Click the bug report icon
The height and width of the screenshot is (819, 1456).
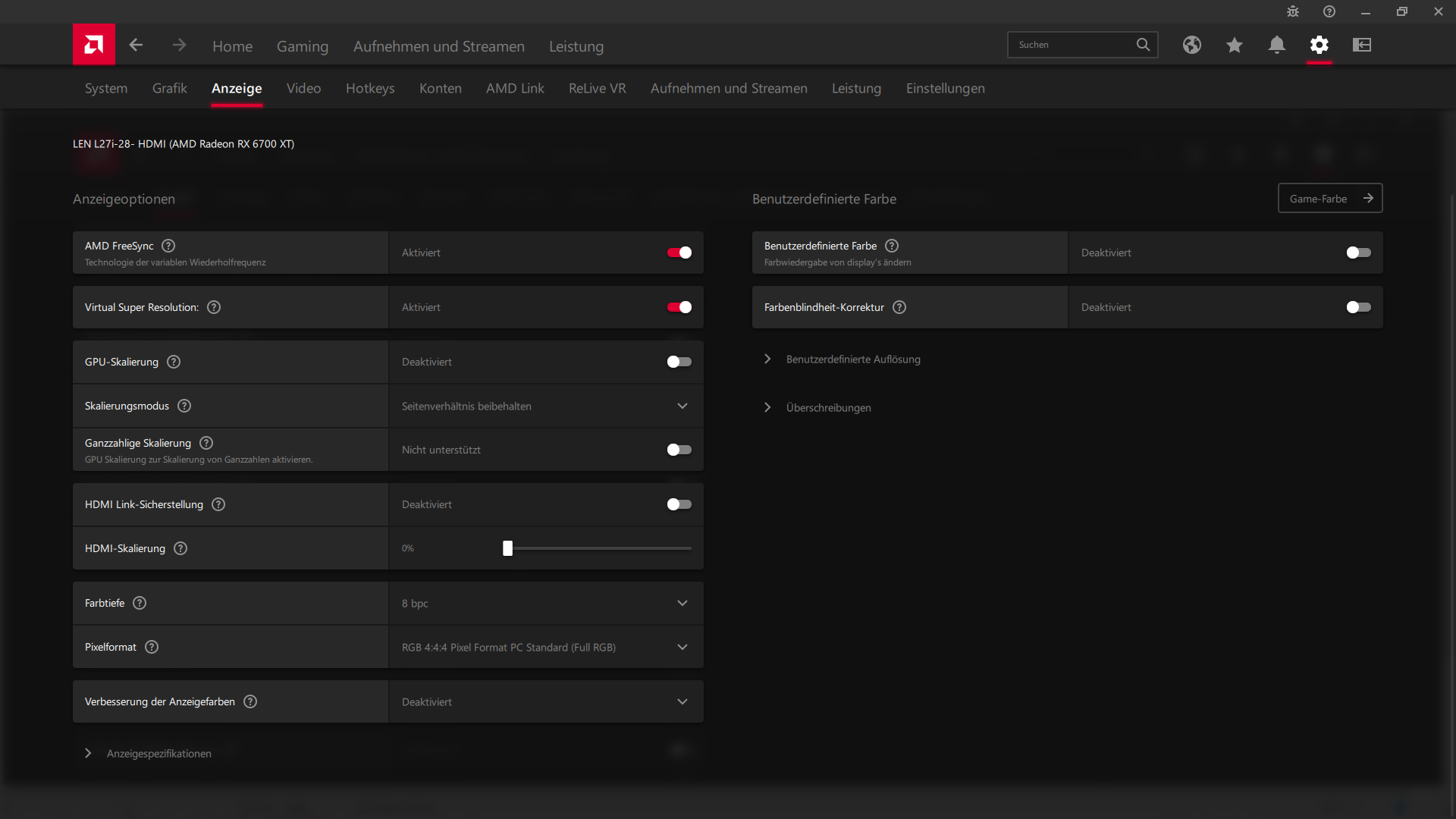point(1293,11)
